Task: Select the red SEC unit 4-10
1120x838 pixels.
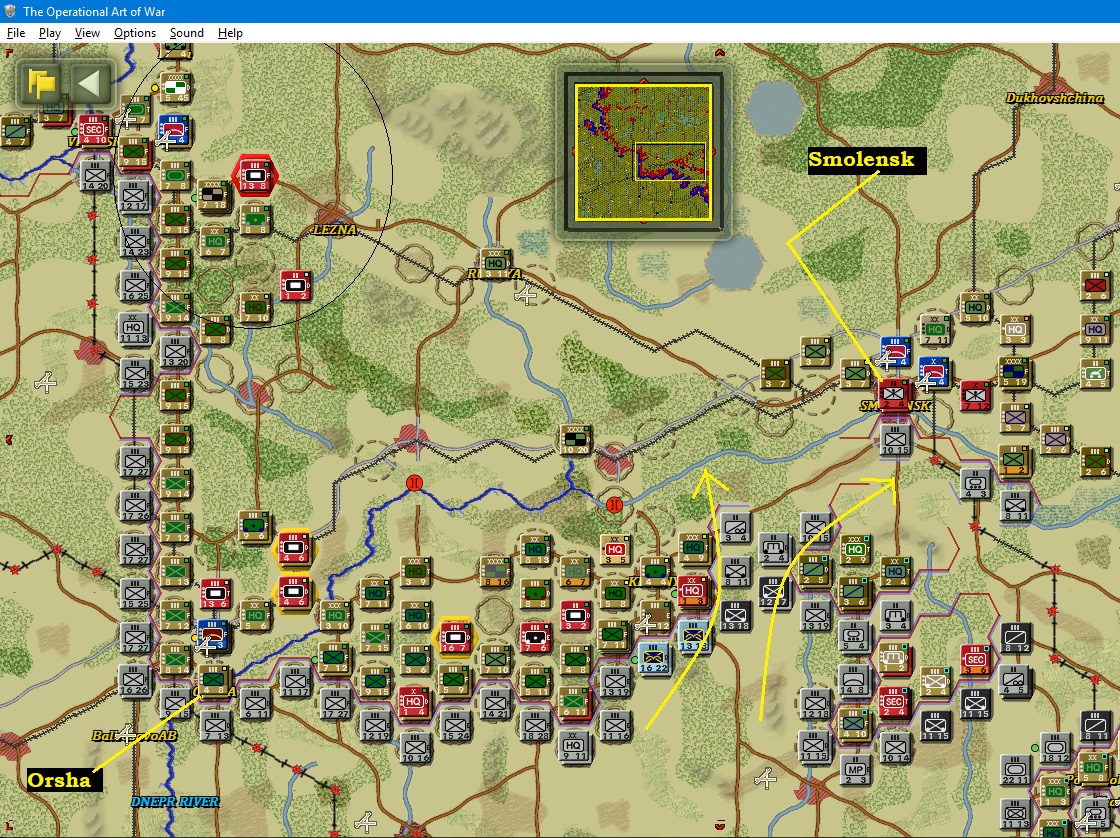Action: (x=93, y=130)
